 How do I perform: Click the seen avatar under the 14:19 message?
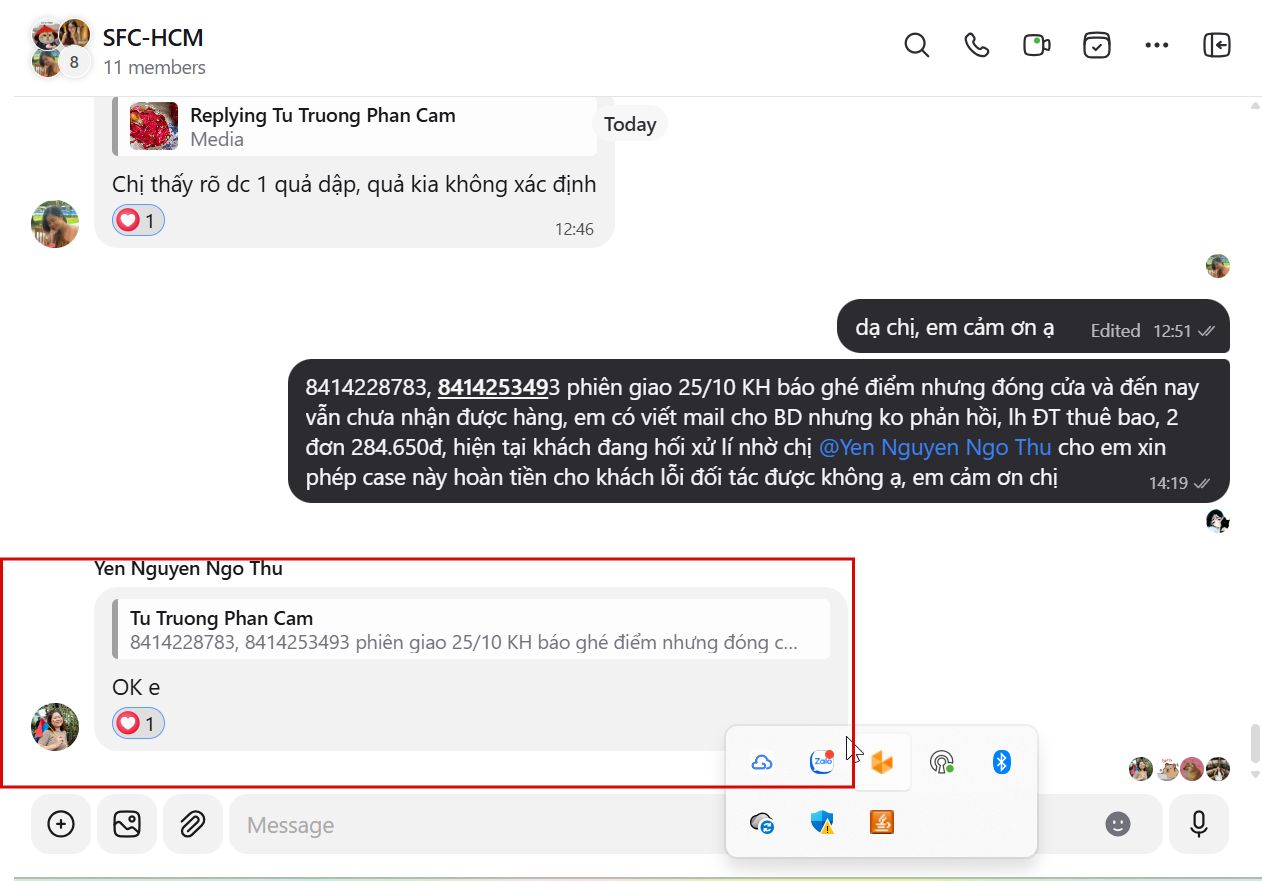point(1217,521)
